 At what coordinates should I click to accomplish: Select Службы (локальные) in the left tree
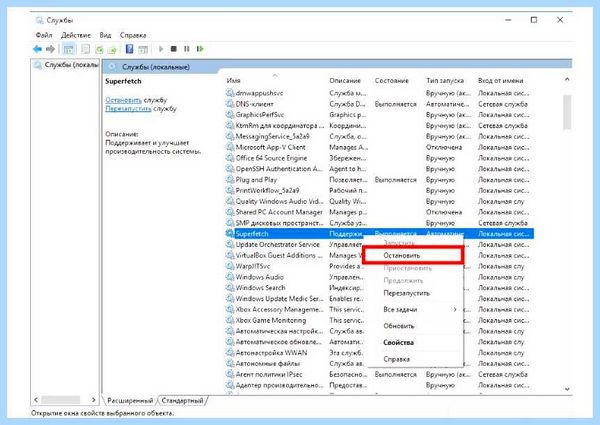[66, 65]
